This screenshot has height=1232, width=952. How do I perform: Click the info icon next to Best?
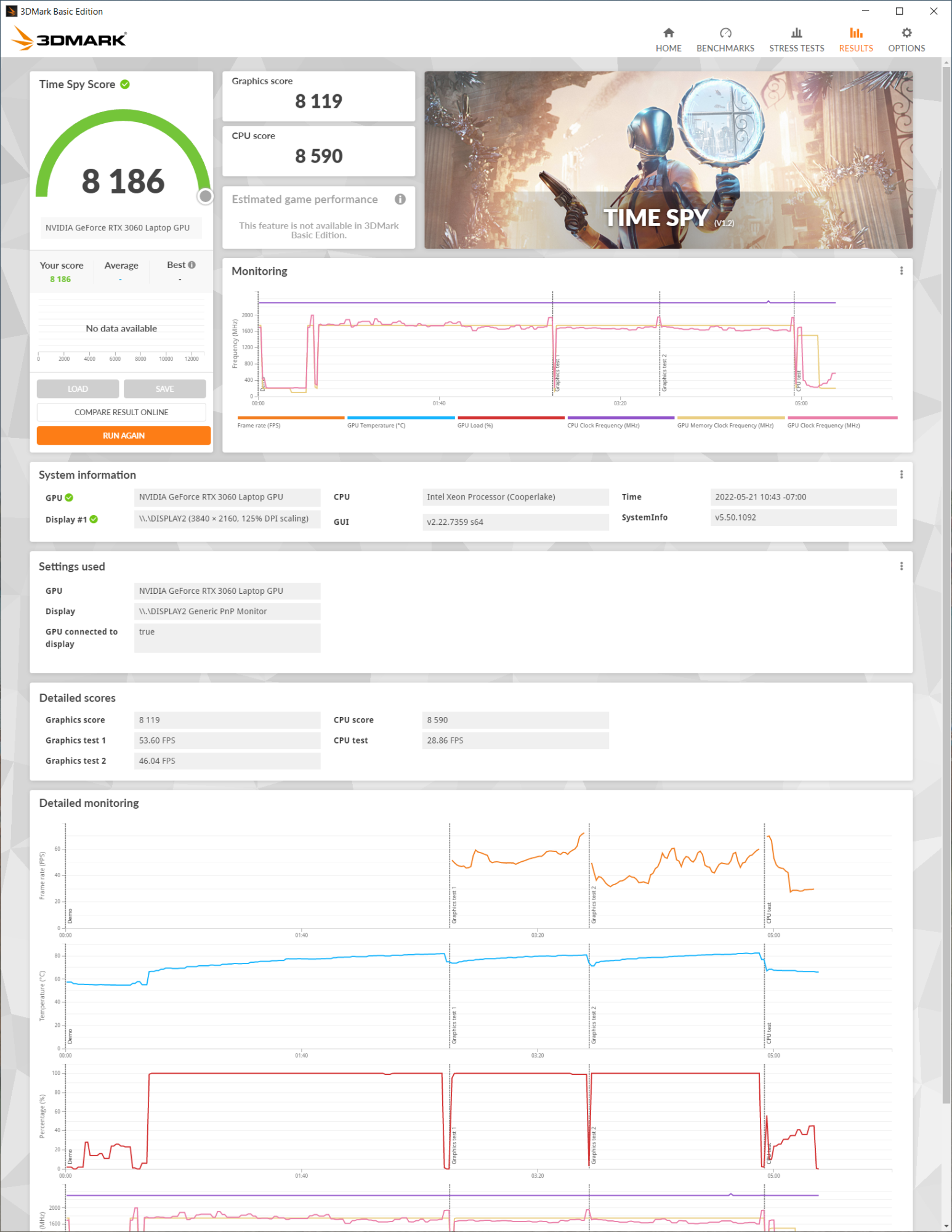coord(192,265)
